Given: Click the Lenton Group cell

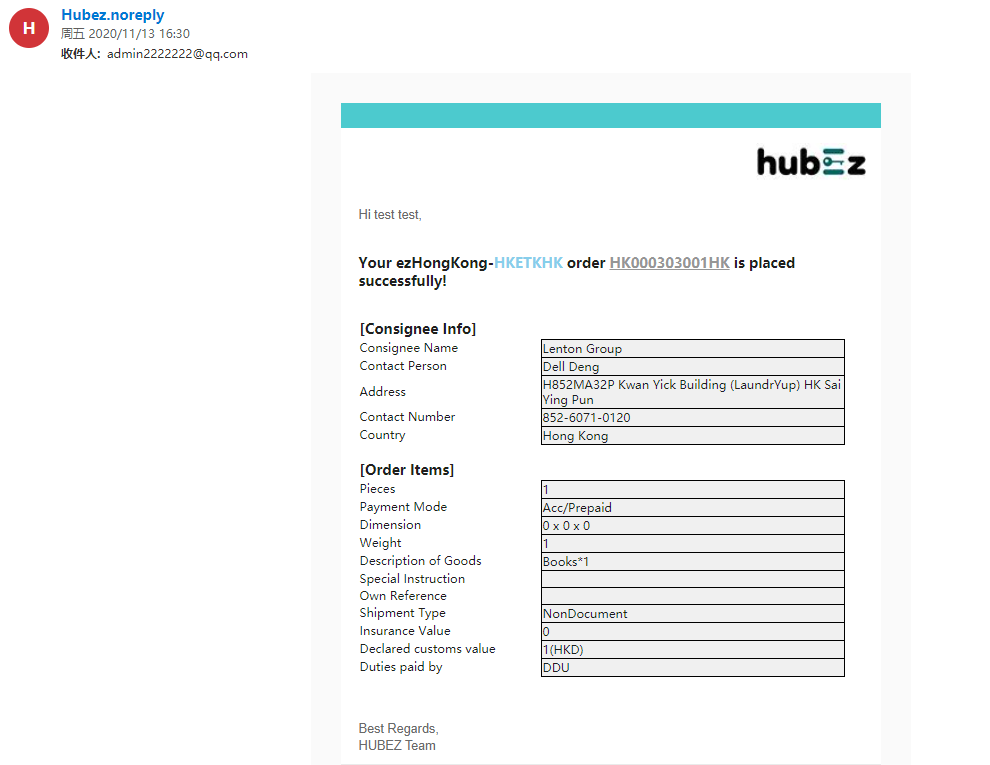Looking at the screenshot, I should [x=693, y=348].
